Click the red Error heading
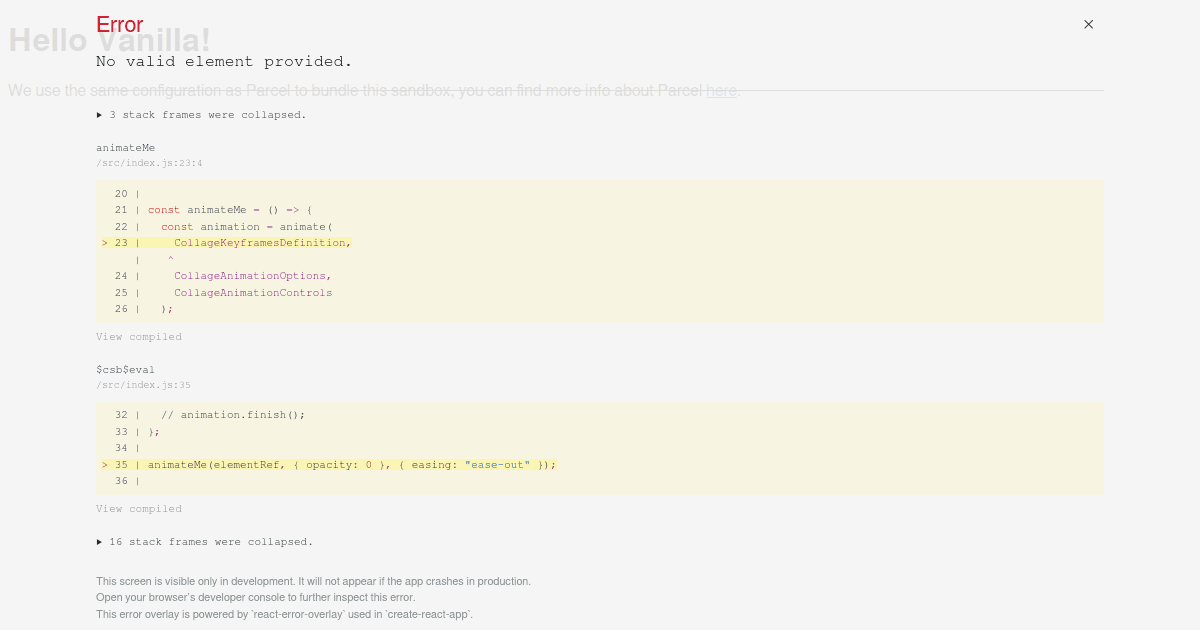The height and width of the screenshot is (630, 1200). click(119, 25)
